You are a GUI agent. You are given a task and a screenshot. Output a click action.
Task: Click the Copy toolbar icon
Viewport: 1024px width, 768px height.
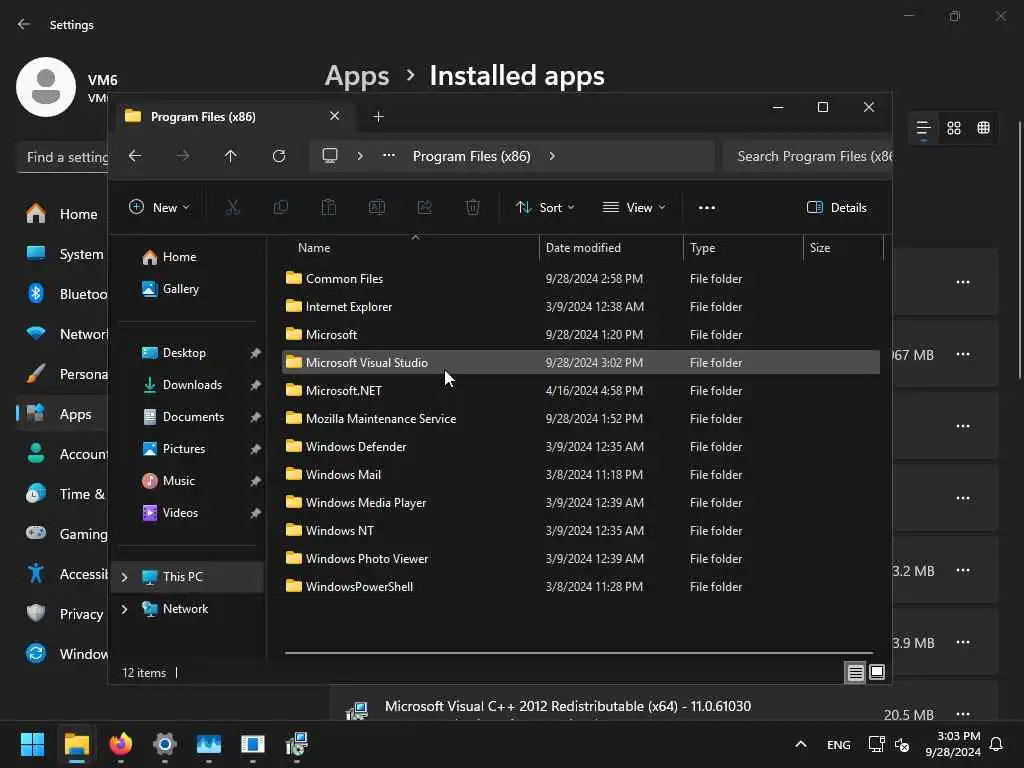coord(281,208)
